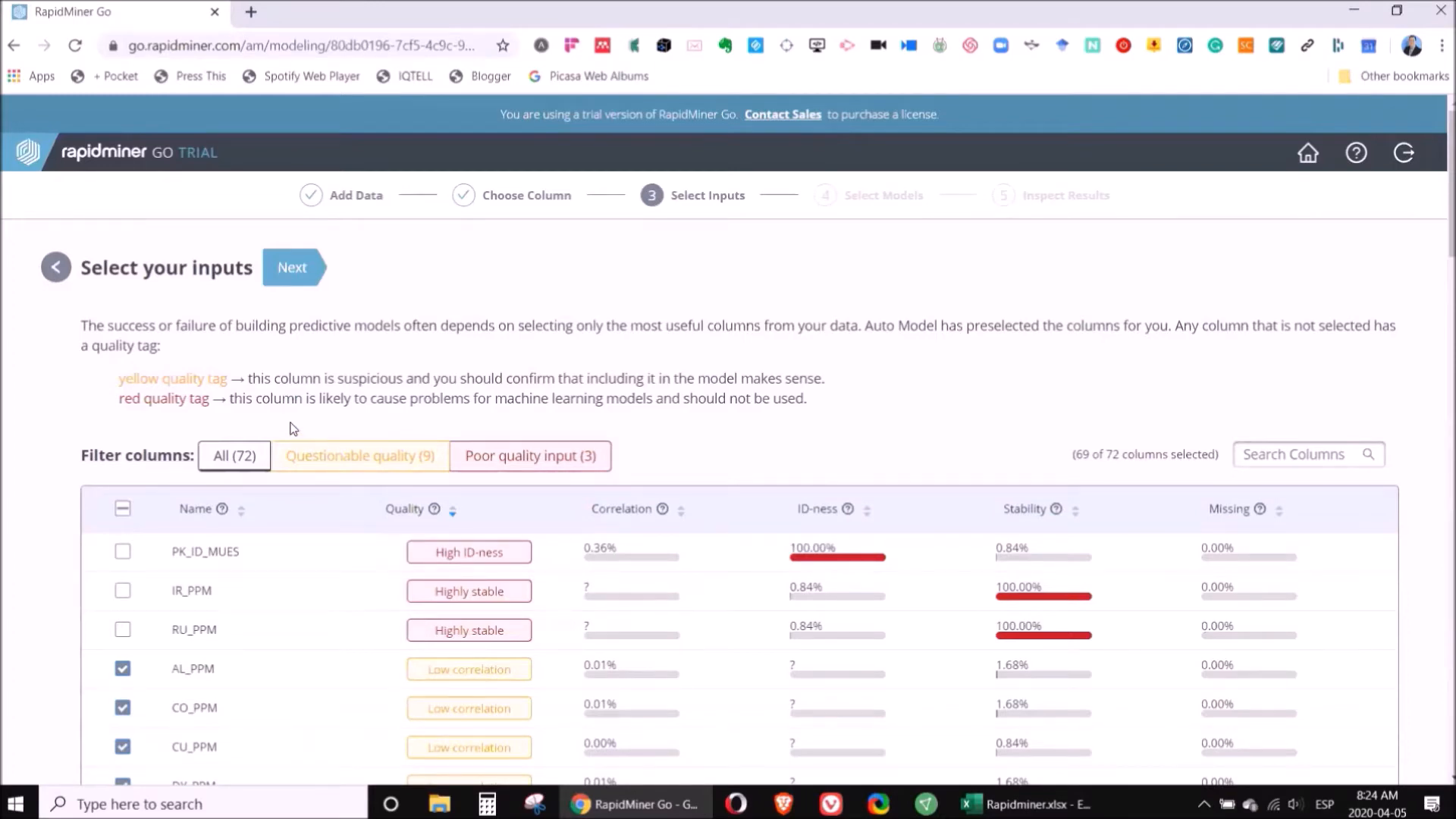Uncheck the CU_PPM column checkbox

click(122, 747)
